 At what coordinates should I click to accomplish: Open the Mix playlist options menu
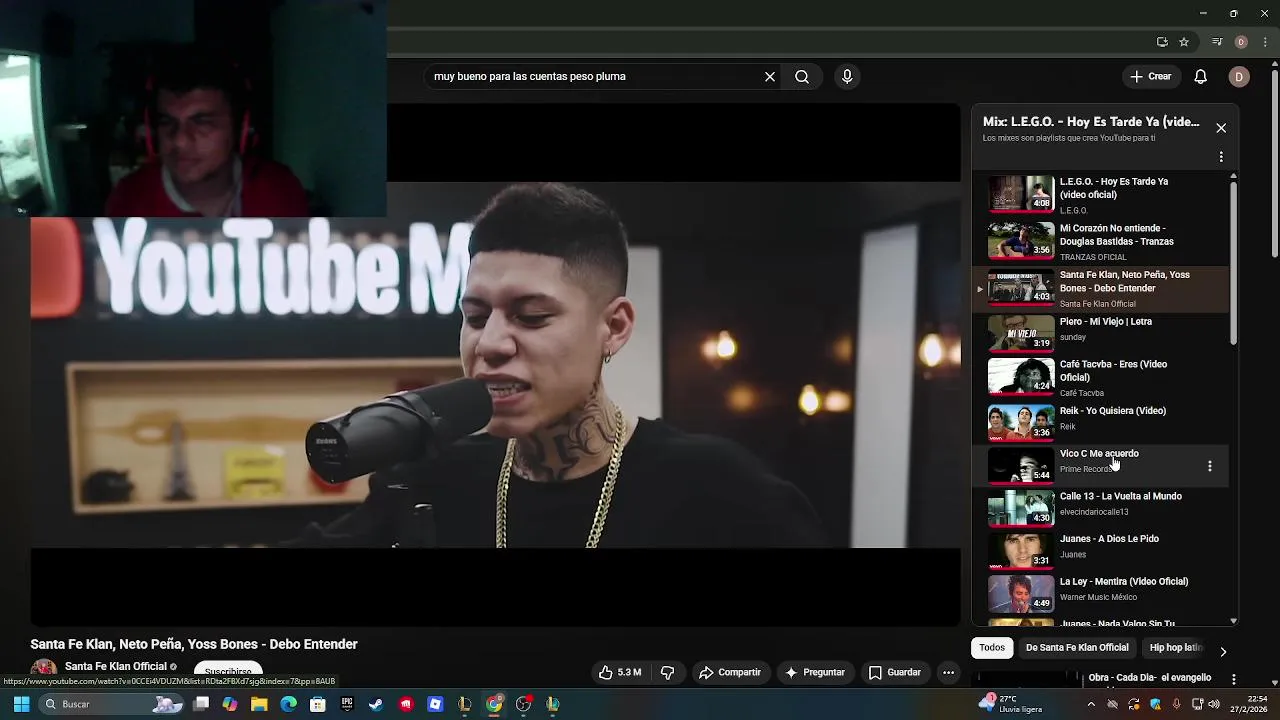tap(1221, 157)
